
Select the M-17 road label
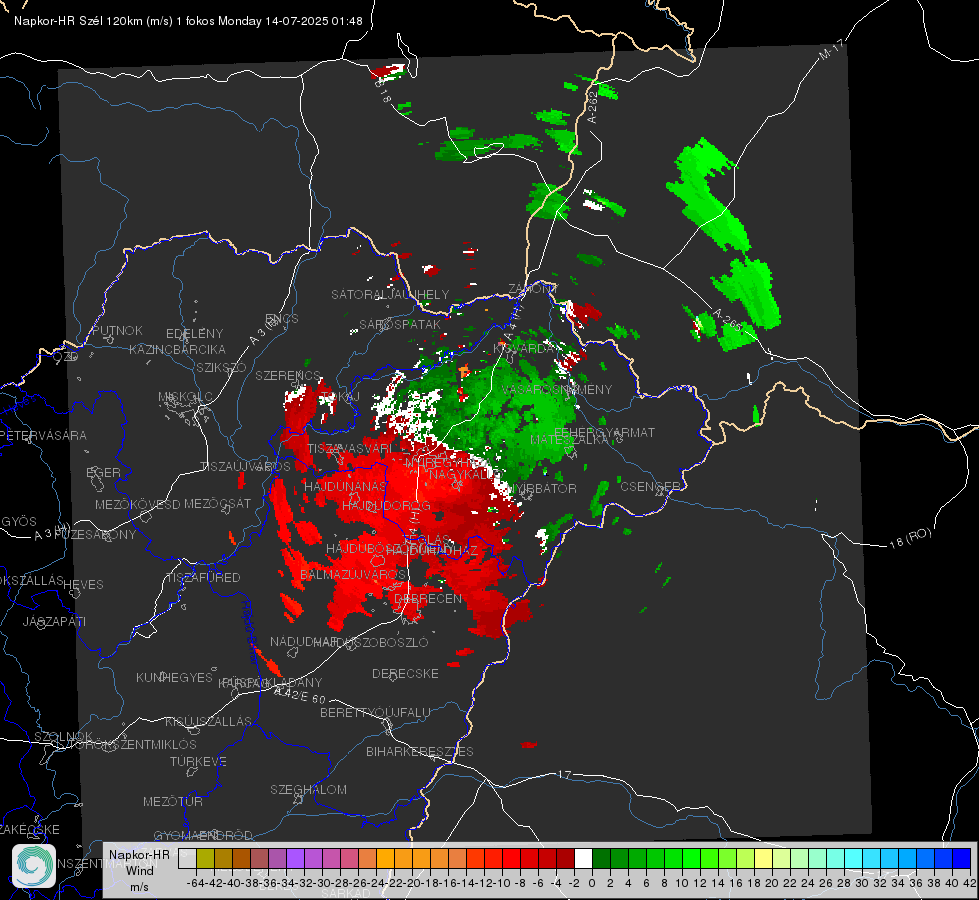pos(832,49)
